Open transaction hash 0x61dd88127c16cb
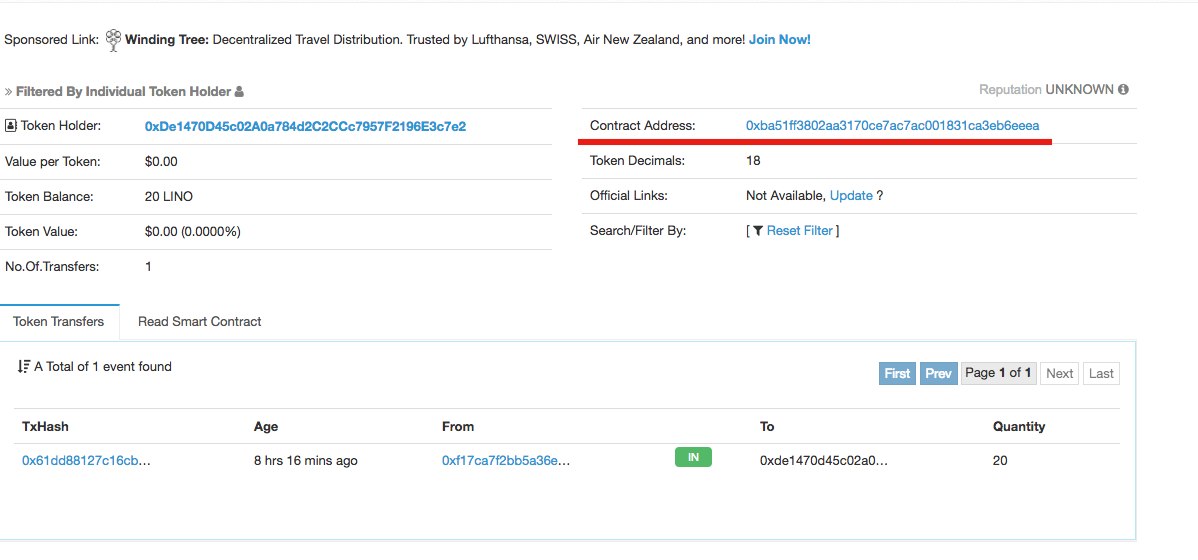Image resolution: width=1198 pixels, height=560 pixels. [x=86, y=461]
